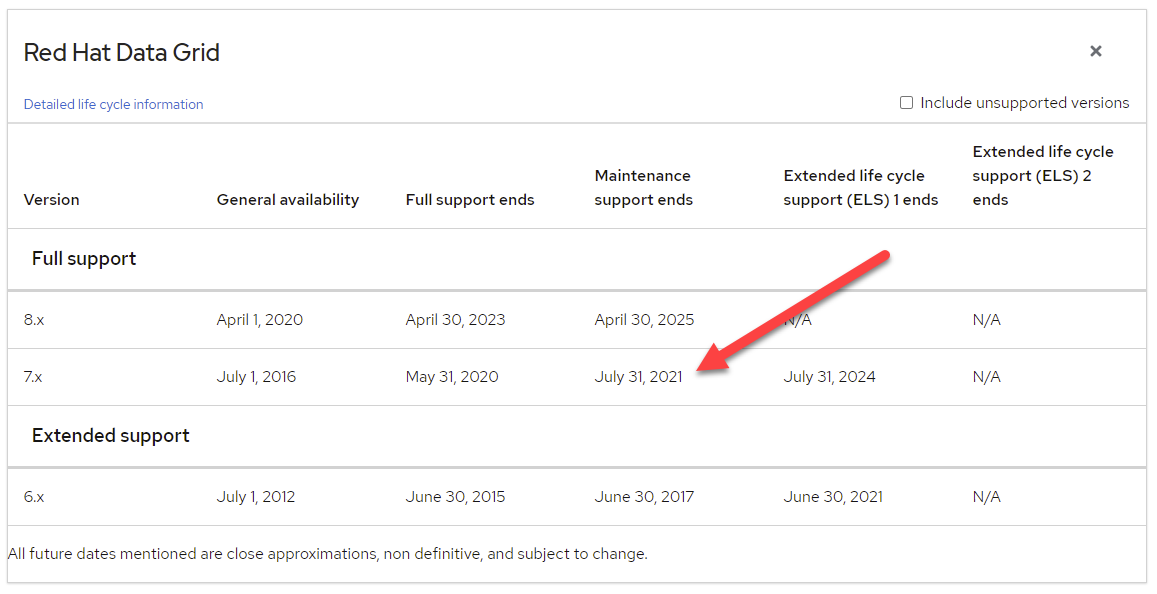Viewport: 1157px width, 594px height.
Task: Select the June 30, 2021 ELS date
Action: click(x=832, y=496)
